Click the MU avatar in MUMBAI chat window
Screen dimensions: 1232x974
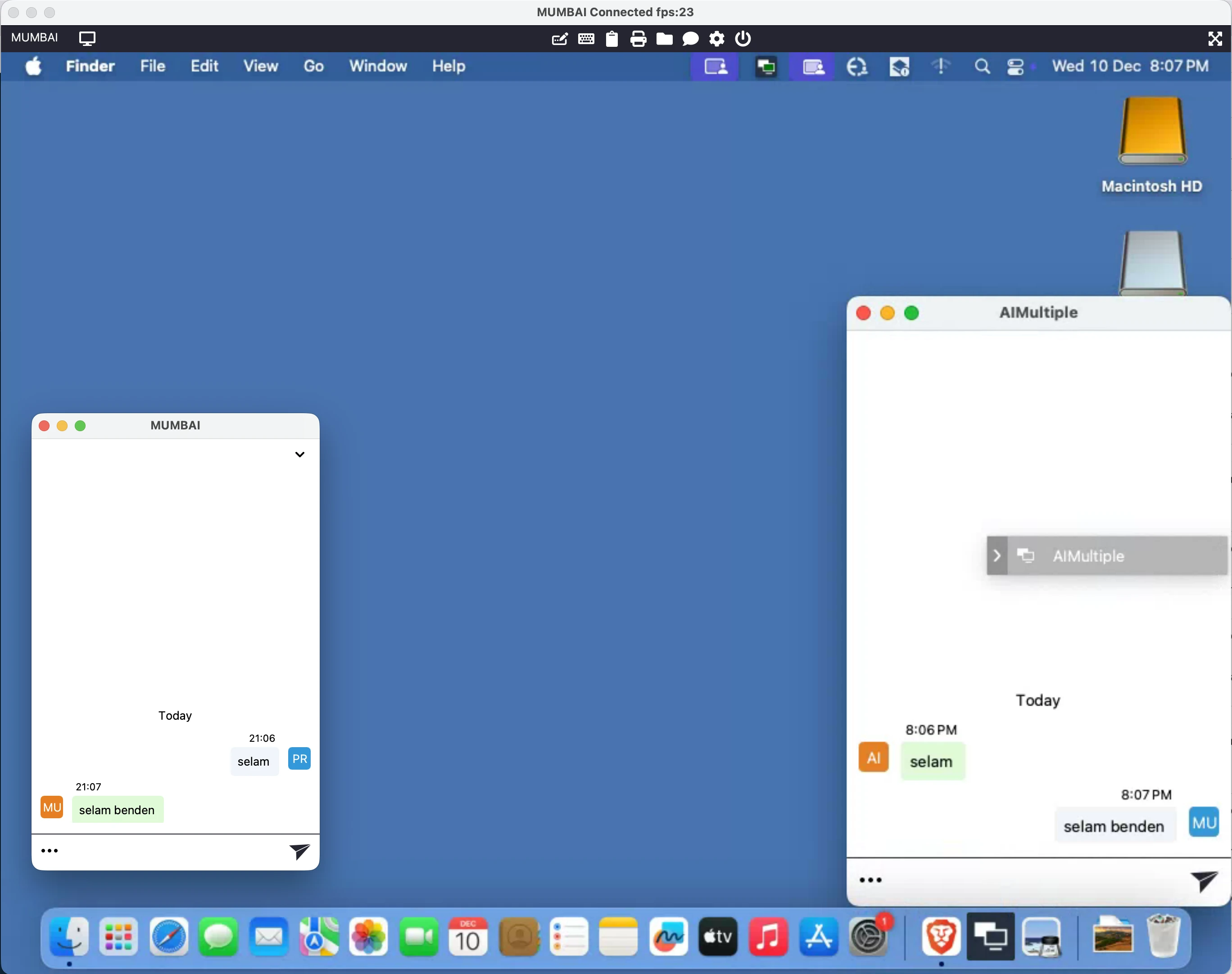point(52,807)
